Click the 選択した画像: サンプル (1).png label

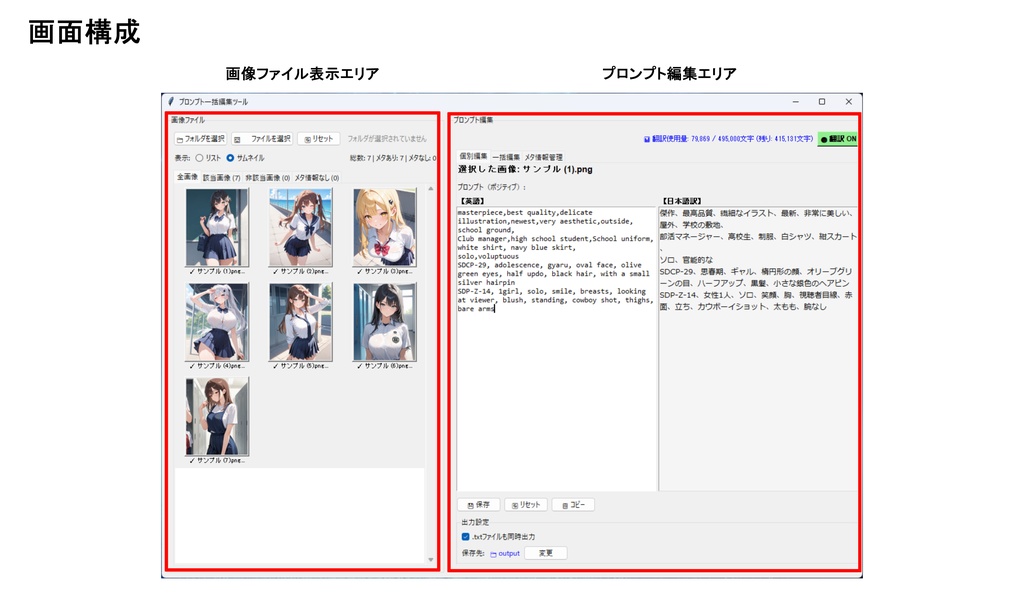[525, 169]
